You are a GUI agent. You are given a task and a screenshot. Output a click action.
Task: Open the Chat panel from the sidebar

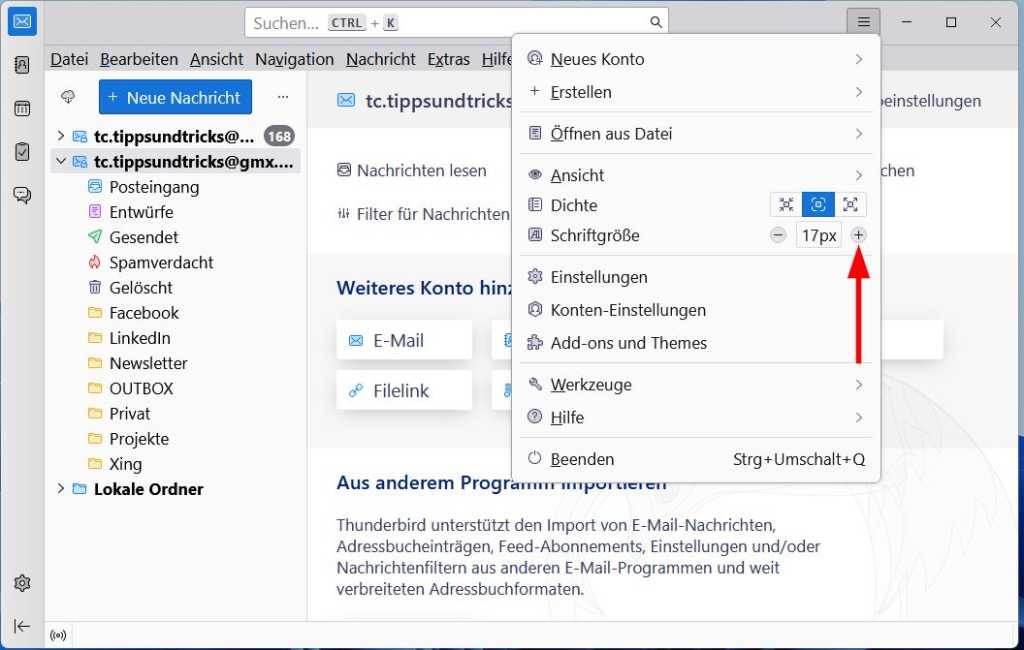tap(22, 195)
